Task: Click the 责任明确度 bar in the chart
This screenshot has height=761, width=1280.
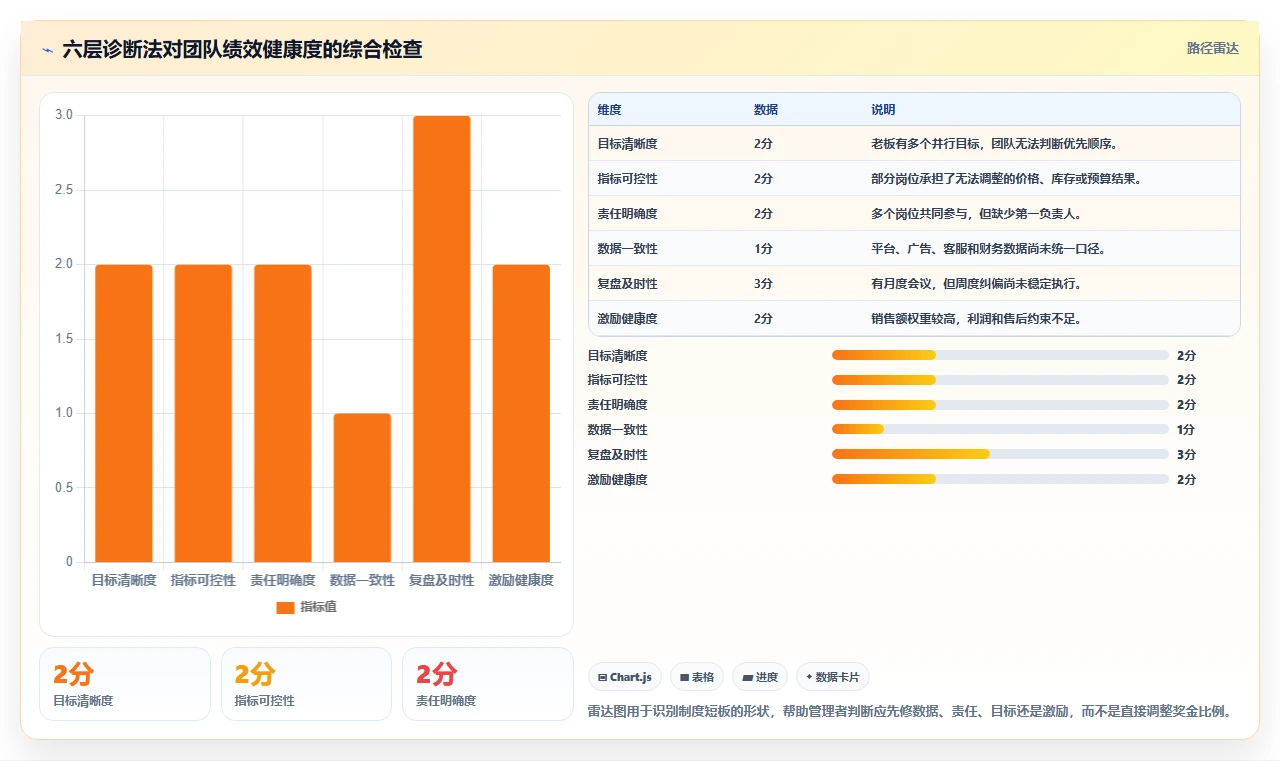Action: pyautogui.click(x=283, y=413)
